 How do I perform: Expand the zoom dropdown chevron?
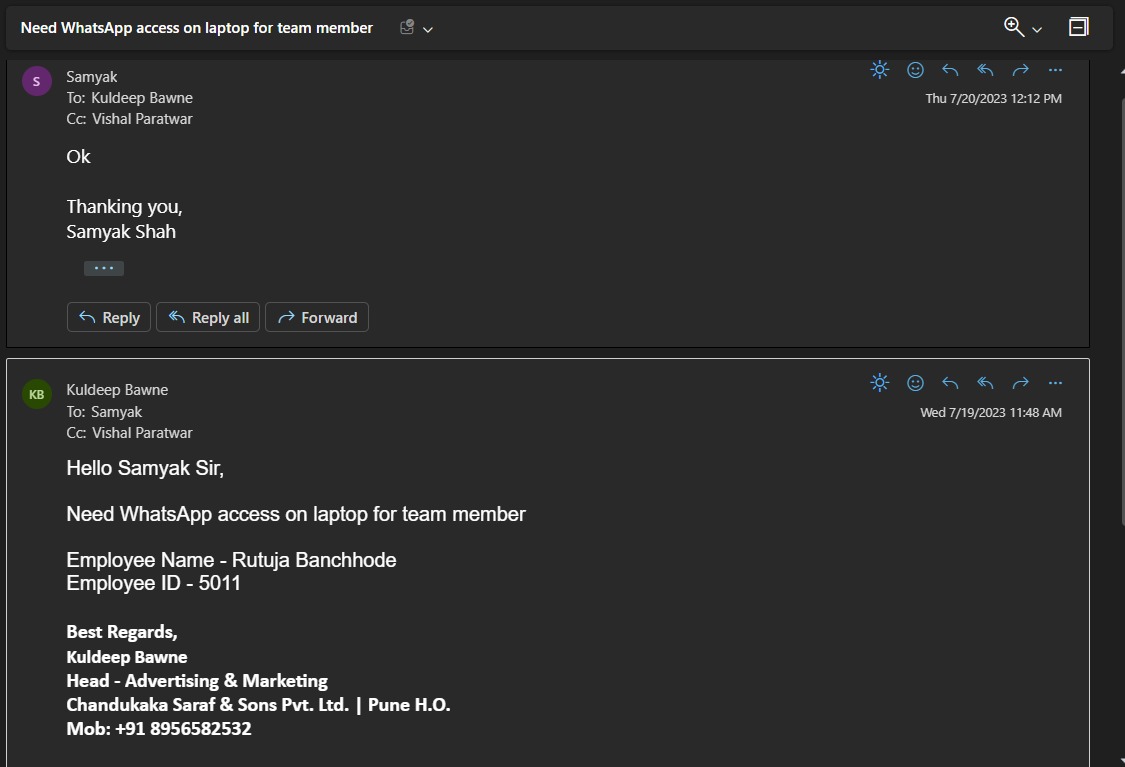tap(1037, 29)
